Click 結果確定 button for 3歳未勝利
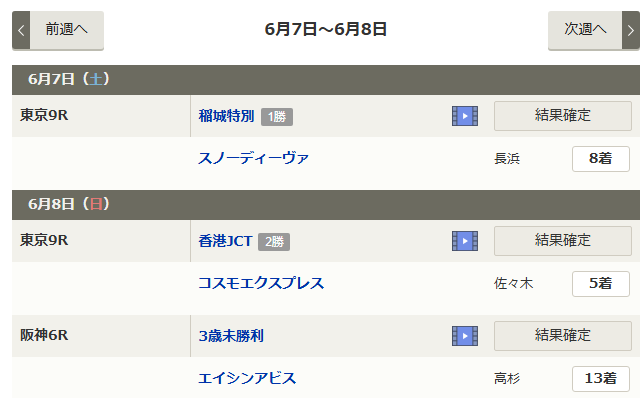 (563, 336)
